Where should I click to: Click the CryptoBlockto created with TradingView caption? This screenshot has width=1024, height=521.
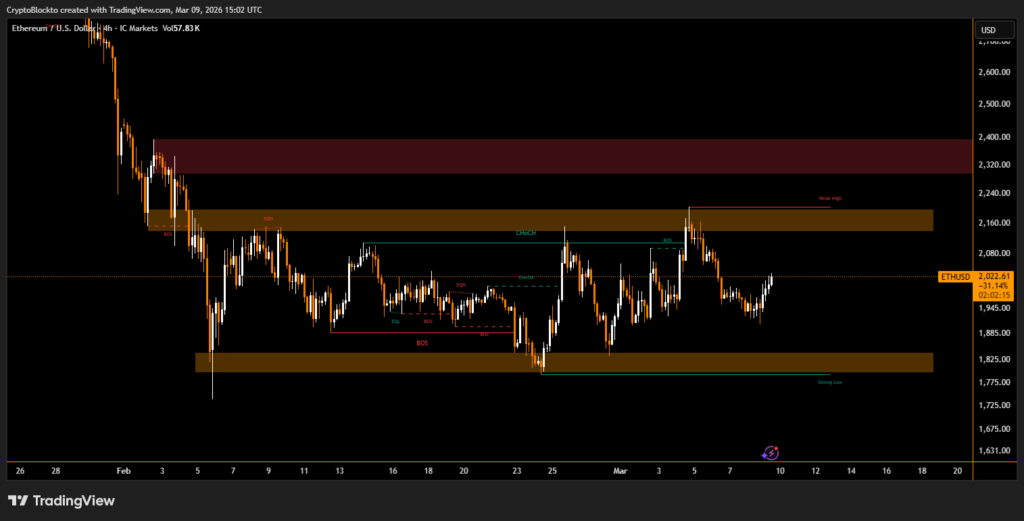click(137, 9)
